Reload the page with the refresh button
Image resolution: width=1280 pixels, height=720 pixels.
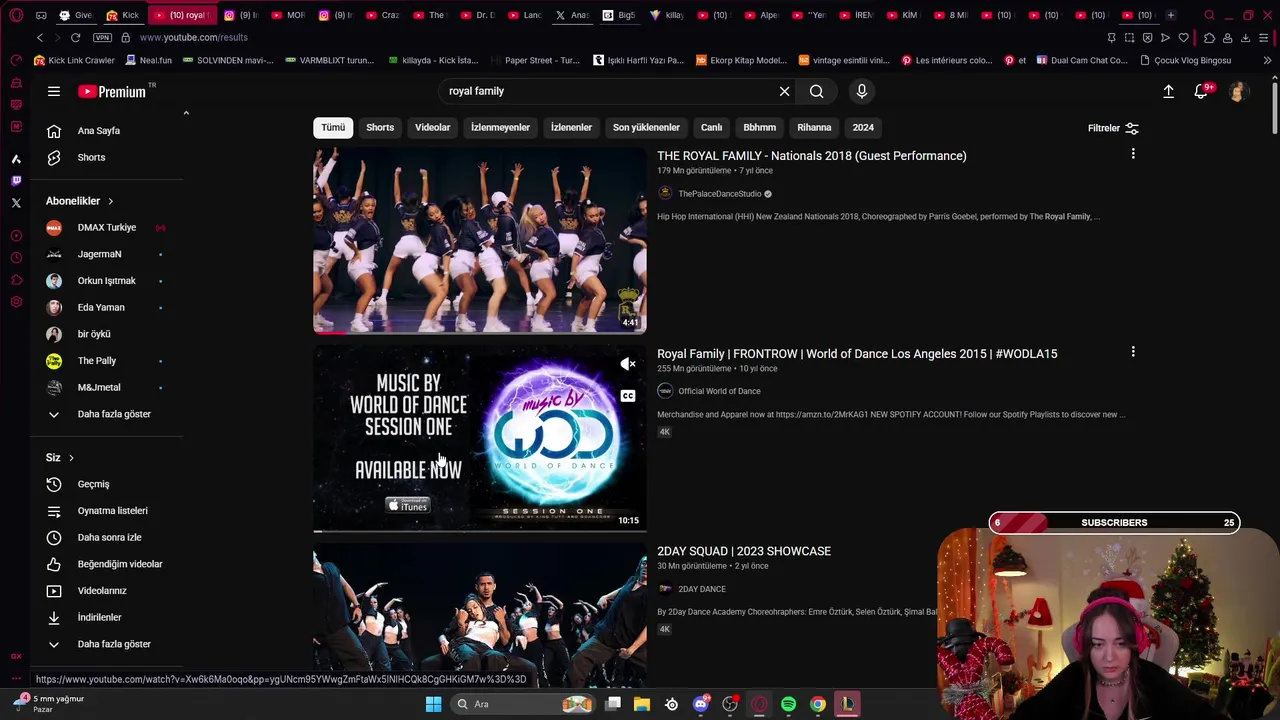click(x=75, y=37)
